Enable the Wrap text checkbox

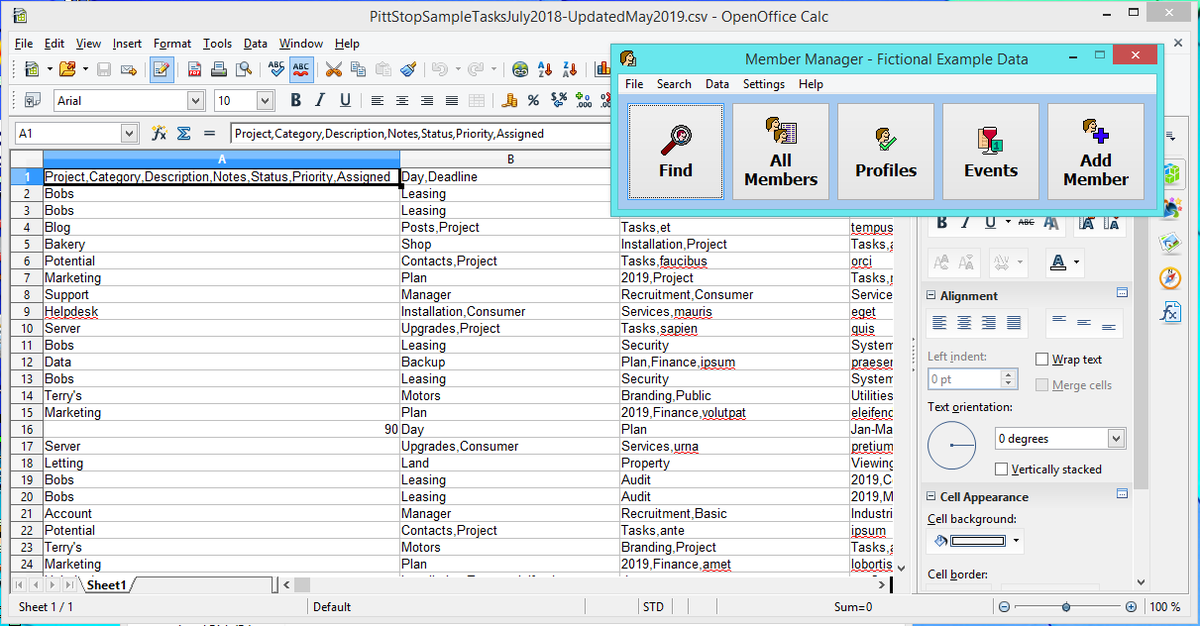pyautogui.click(x=1043, y=359)
